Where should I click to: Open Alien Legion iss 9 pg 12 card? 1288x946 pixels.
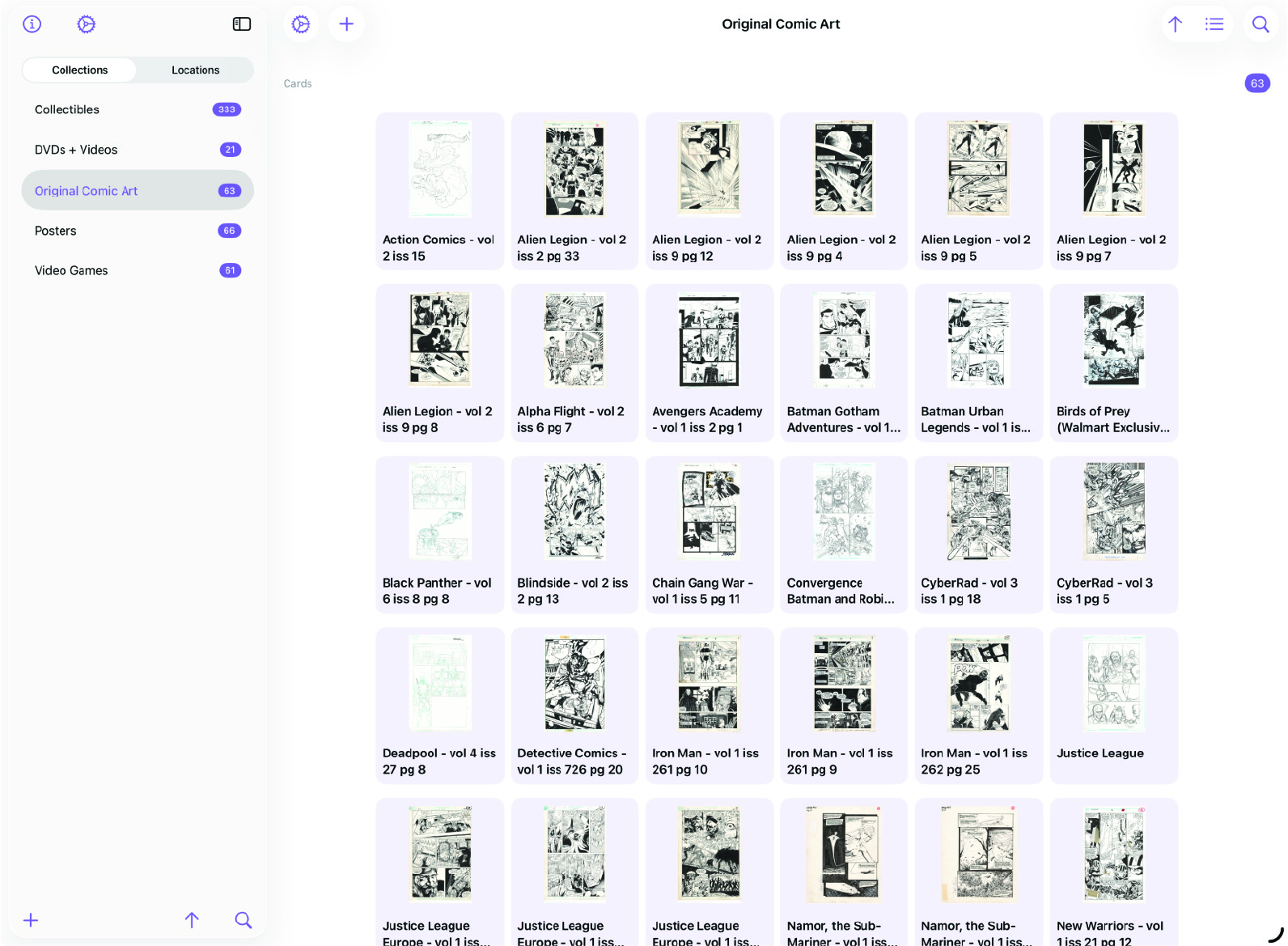(x=710, y=191)
